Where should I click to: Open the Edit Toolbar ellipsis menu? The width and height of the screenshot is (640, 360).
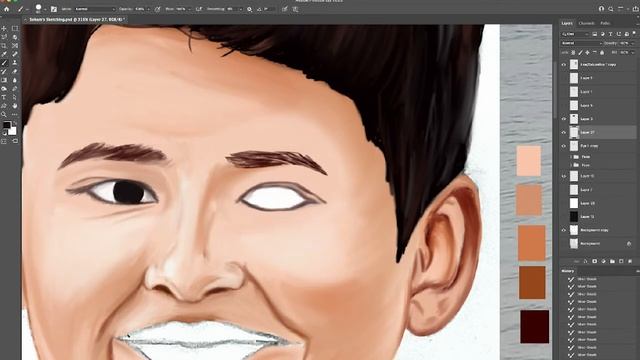[x=15, y=114]
